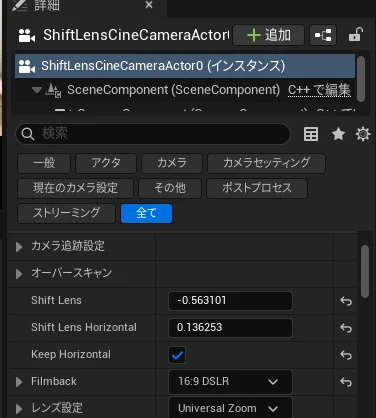Select the その他 filter button

pos(170,188)
